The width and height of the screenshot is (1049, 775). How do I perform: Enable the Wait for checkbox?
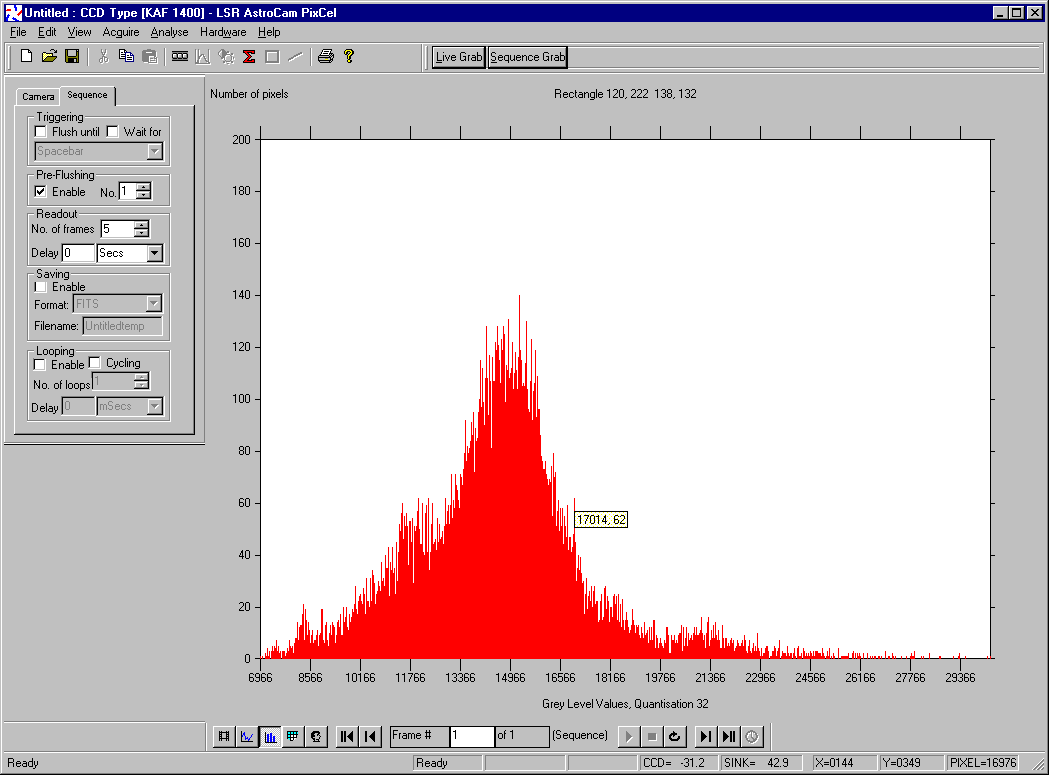pyautogui.click(x=113, y=132)
